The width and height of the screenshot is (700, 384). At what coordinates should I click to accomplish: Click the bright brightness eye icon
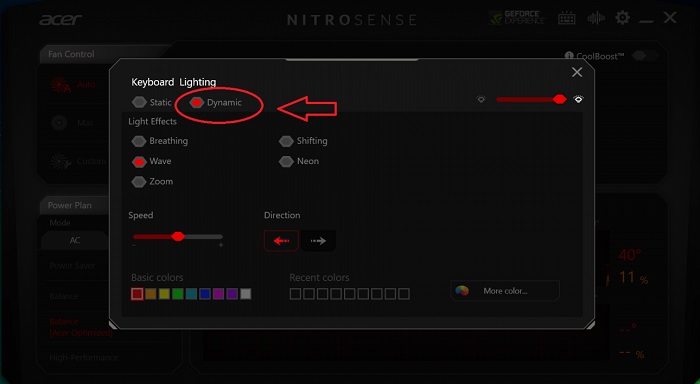[578, 99]
